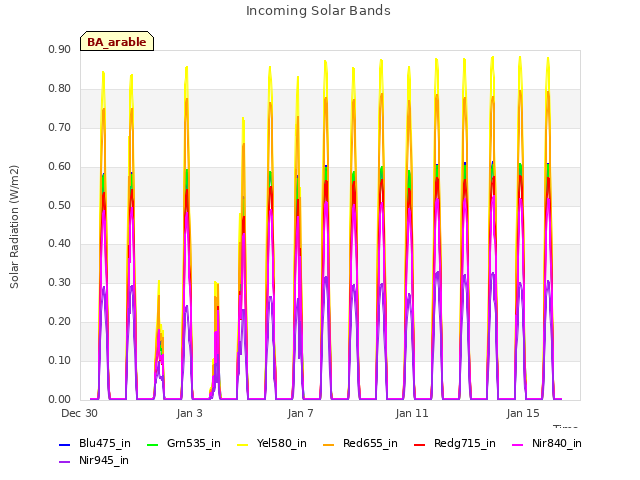Click the 0.00 y-axis tick label

(59, 399)
